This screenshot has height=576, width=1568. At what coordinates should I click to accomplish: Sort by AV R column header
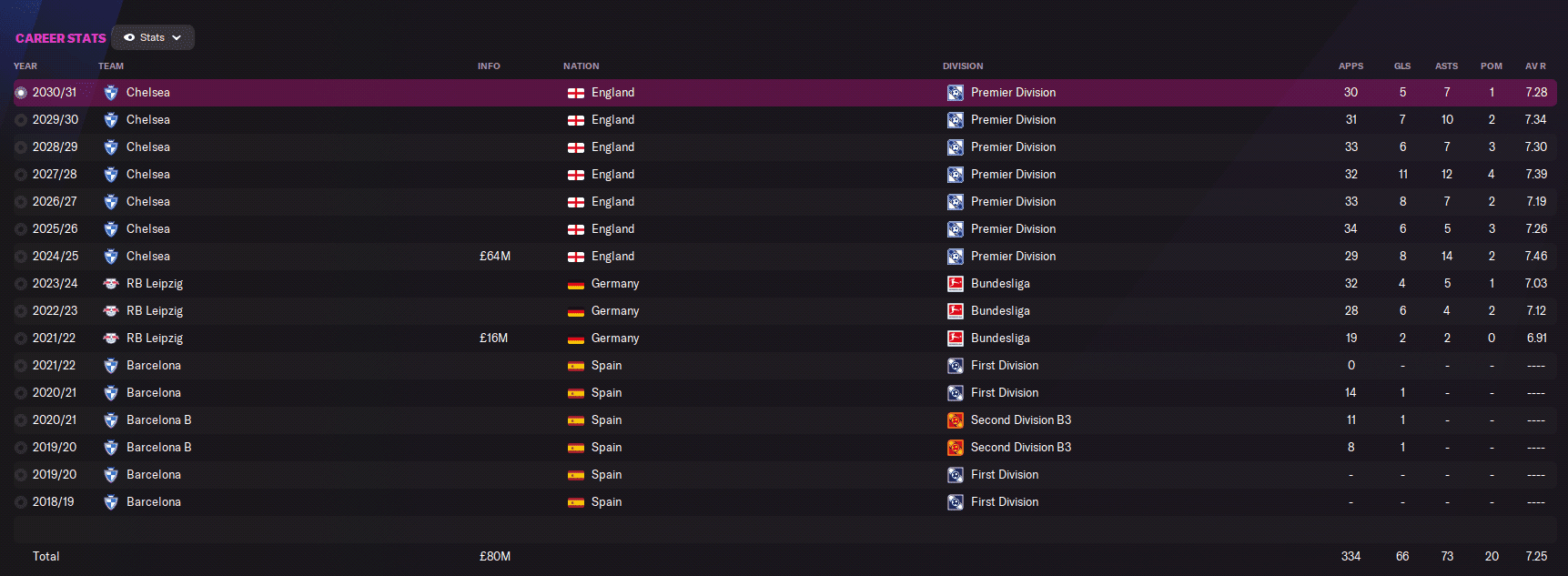pyautogui.click(x=1536, y=66)
